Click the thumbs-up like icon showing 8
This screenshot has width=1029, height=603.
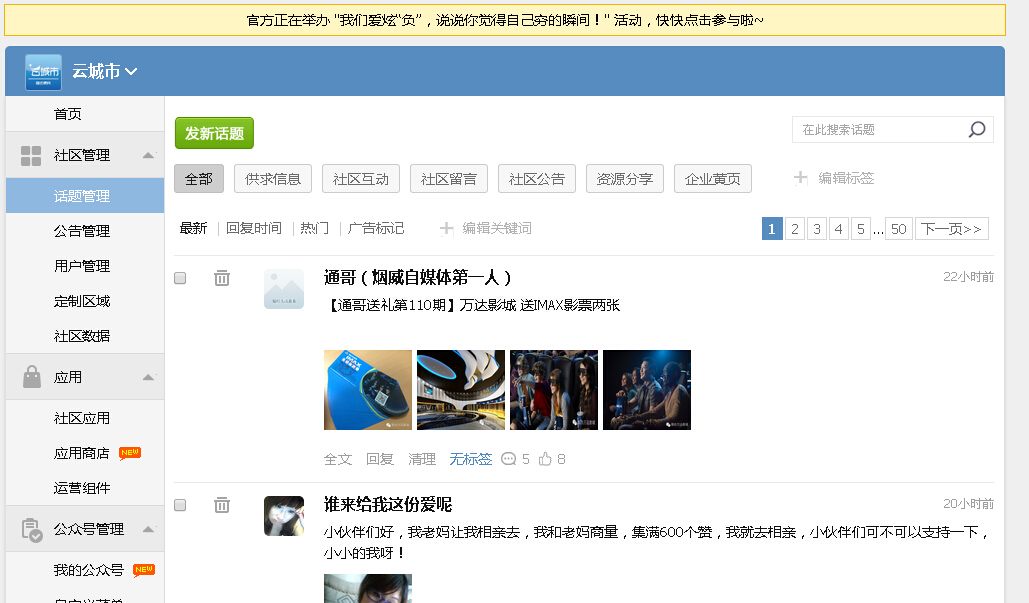[x=545, y=459]
